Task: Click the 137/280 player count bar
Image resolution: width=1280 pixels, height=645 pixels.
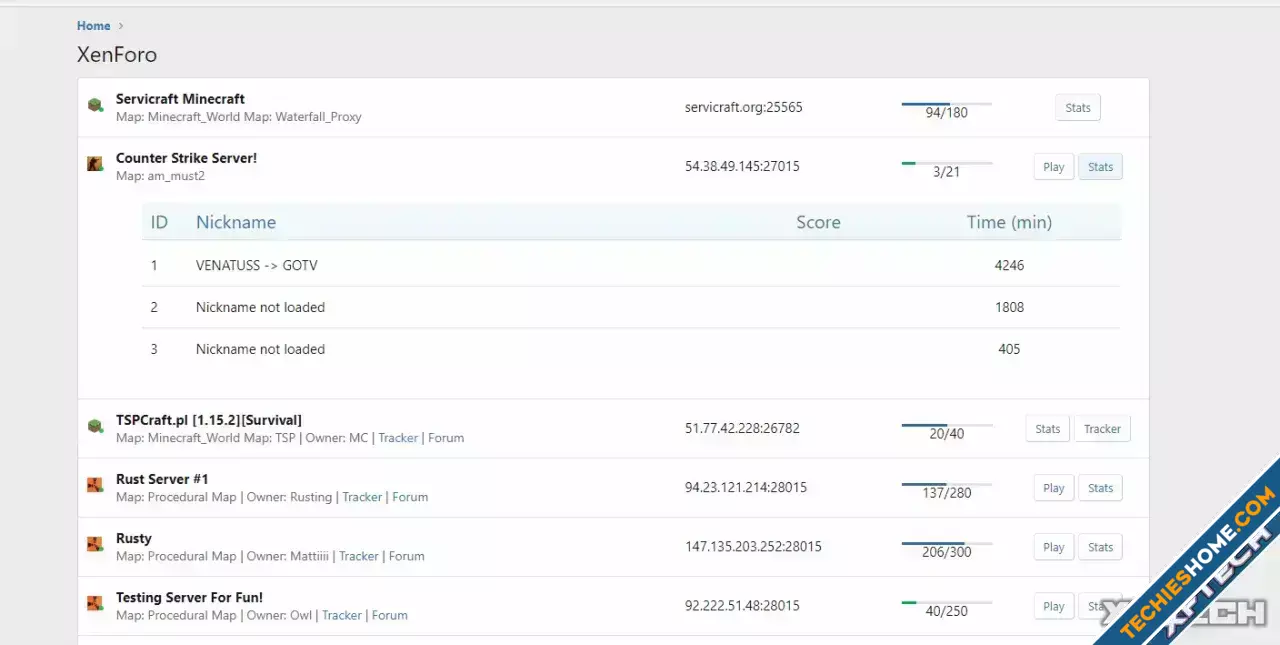Action: coord(946,490)
